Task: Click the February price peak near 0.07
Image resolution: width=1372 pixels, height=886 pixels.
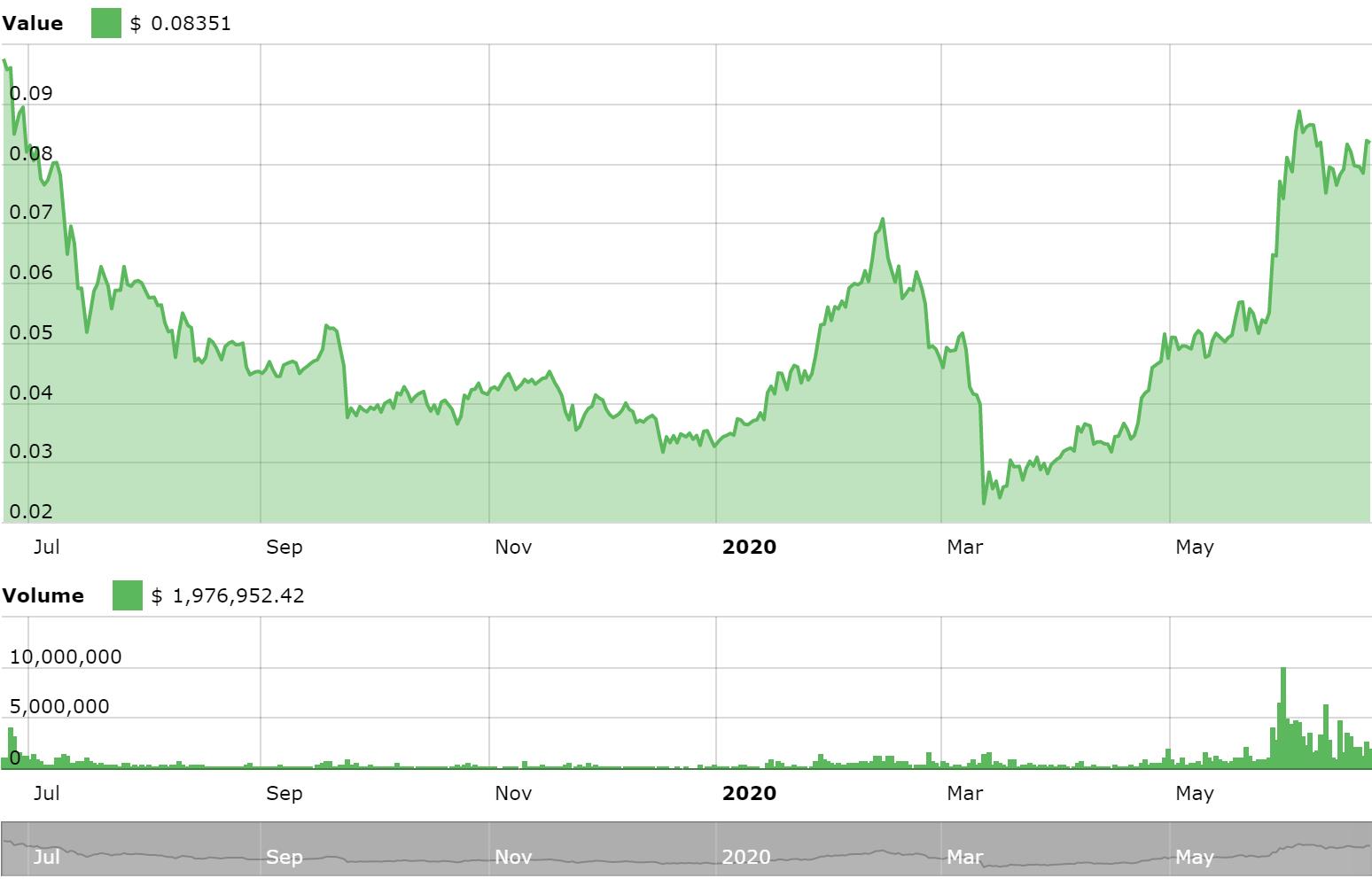Action: (x=883, y=220)
